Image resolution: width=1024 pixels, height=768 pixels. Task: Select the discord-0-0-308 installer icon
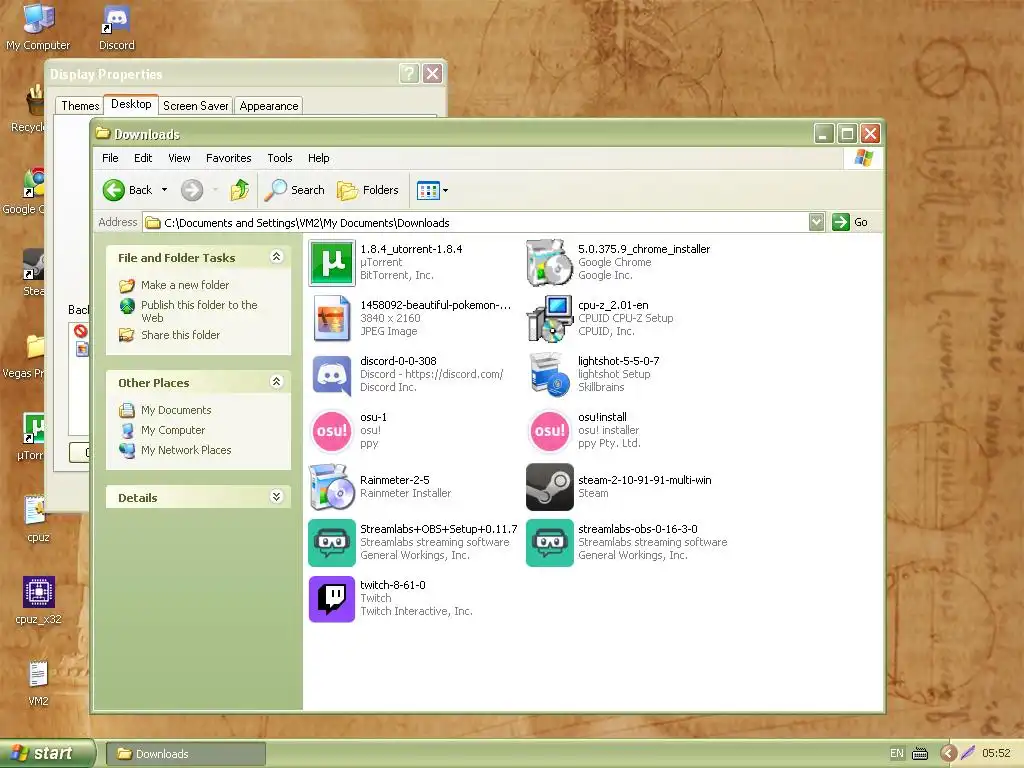point(332,375)
